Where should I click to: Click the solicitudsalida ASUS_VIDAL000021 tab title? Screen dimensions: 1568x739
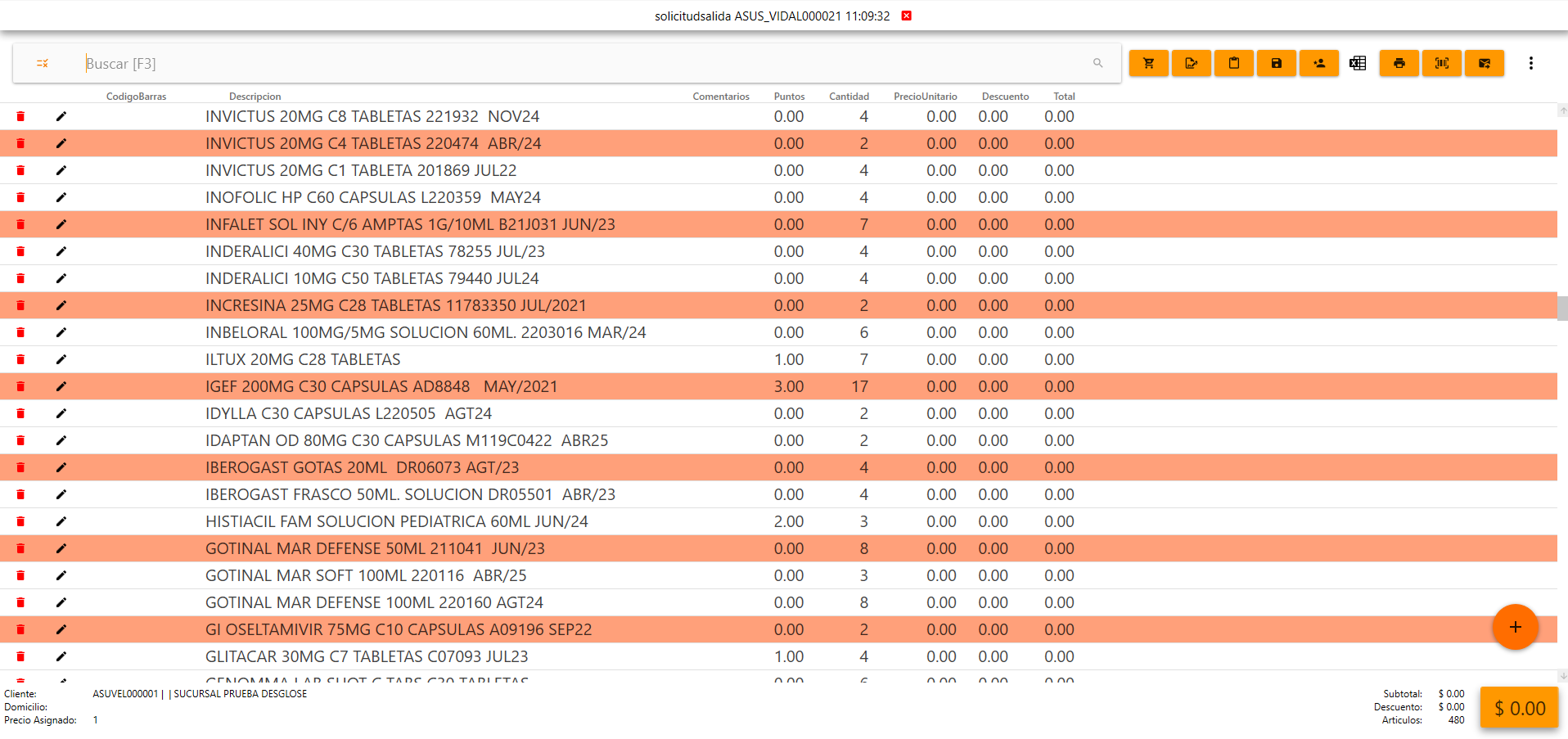[x=772, y=16]
